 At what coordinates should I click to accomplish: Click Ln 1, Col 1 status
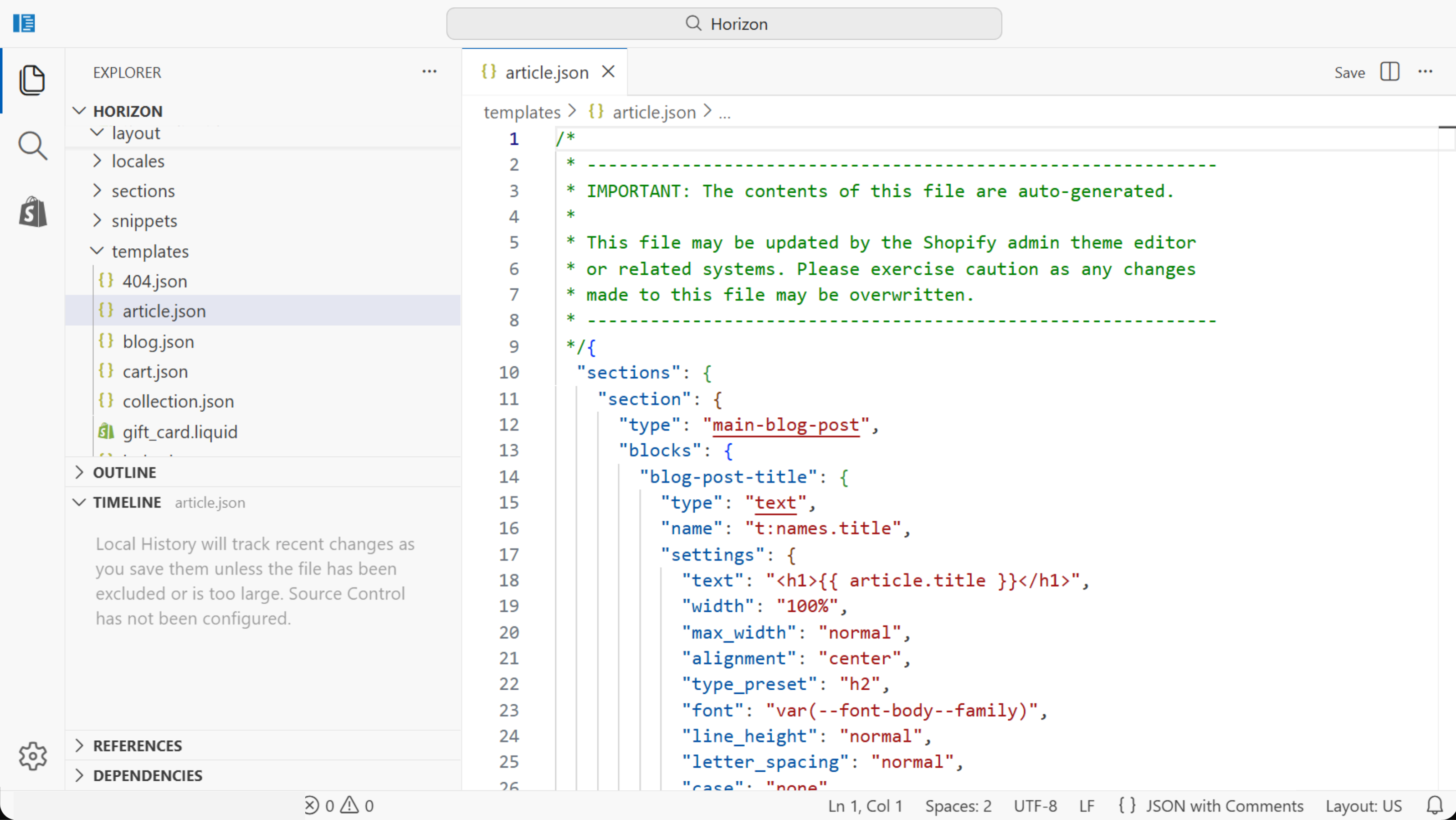(x=865, y=805)
